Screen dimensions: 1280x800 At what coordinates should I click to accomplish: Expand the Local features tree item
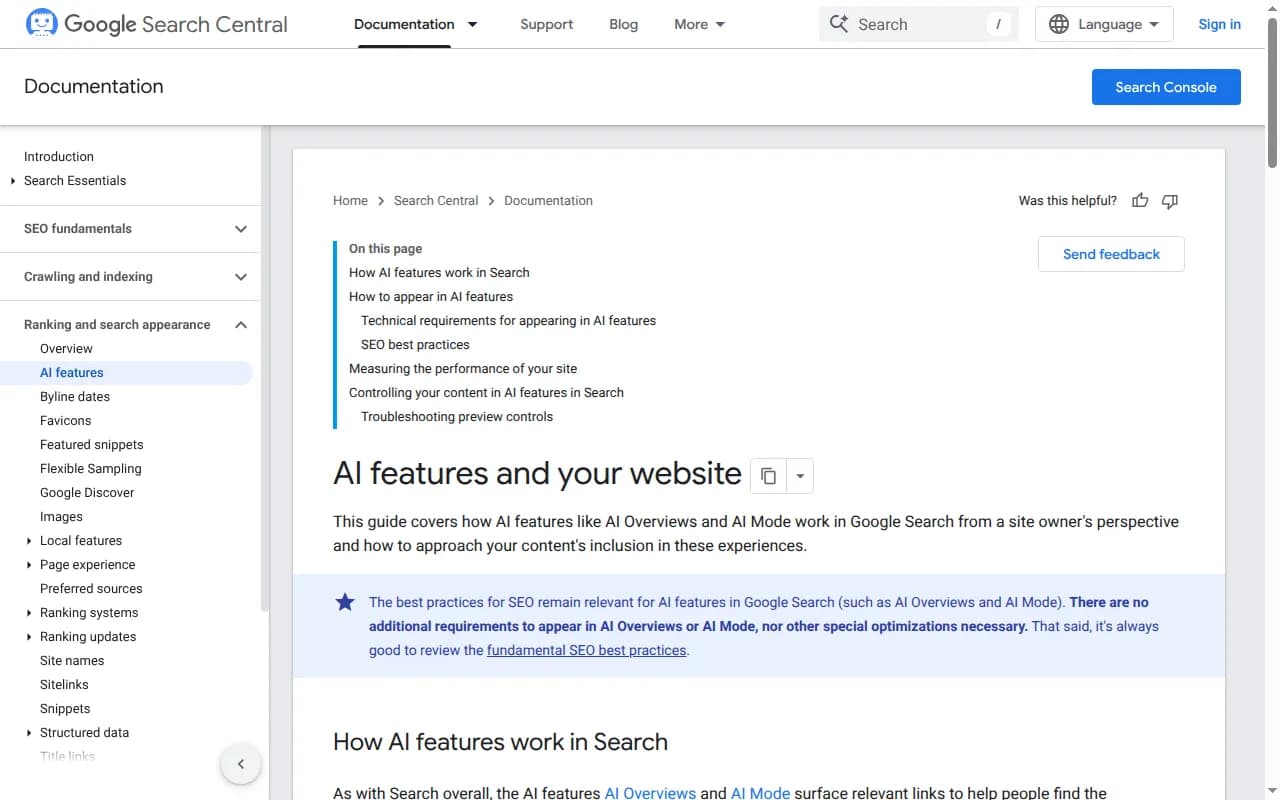(x=29, y=541)
